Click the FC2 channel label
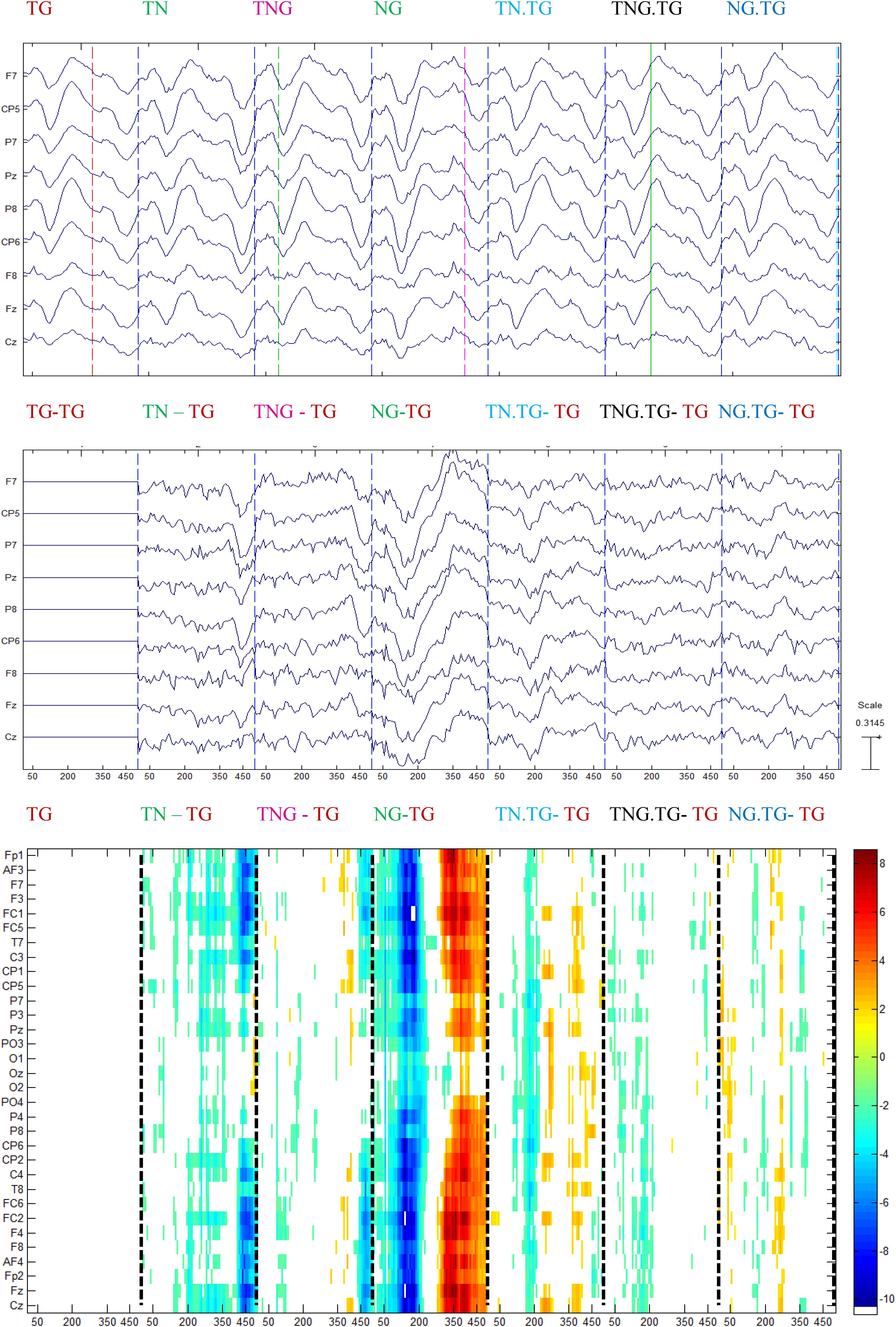This screenshot has height=1327, width=896. (x=13, y=1218)
